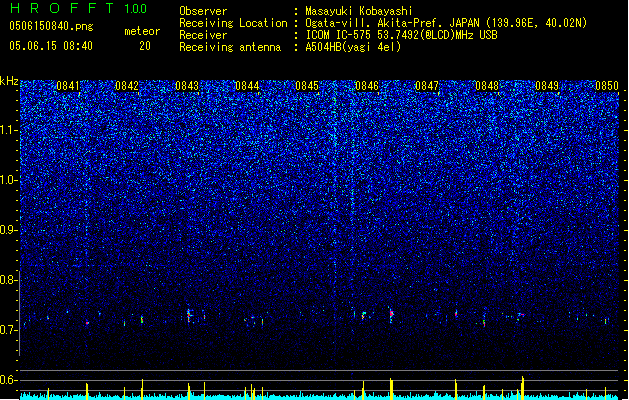
Task: Click the 0842 time marker
Action: pyautogui.click(x=127, y=86)
